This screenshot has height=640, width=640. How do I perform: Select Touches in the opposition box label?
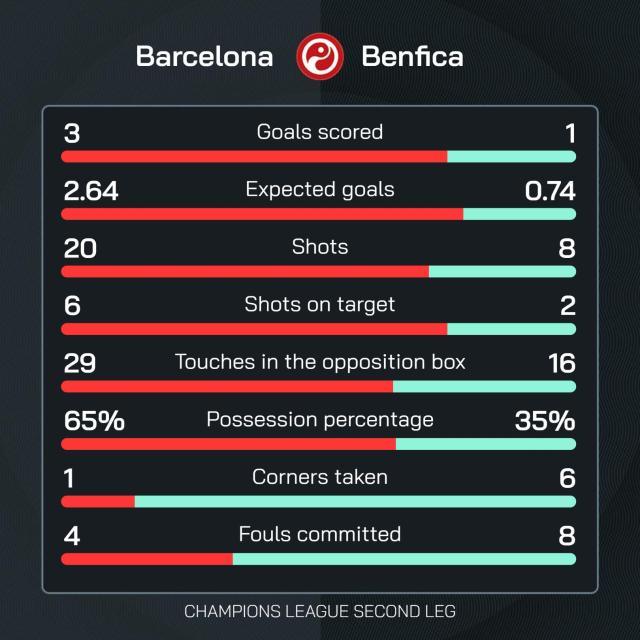320,362
